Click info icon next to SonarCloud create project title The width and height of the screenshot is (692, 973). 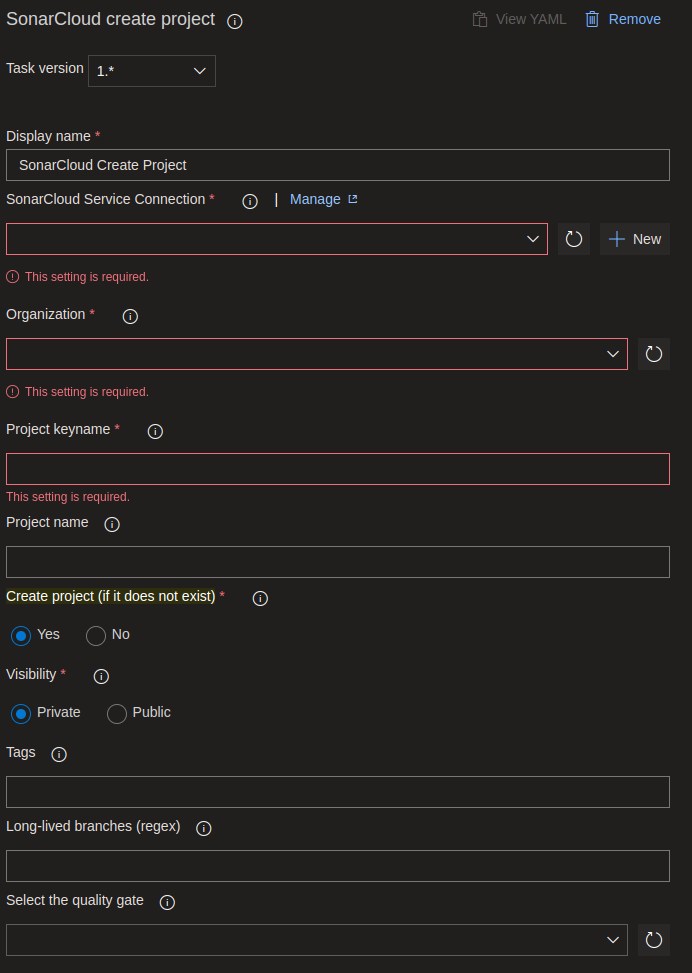[235, 22]
